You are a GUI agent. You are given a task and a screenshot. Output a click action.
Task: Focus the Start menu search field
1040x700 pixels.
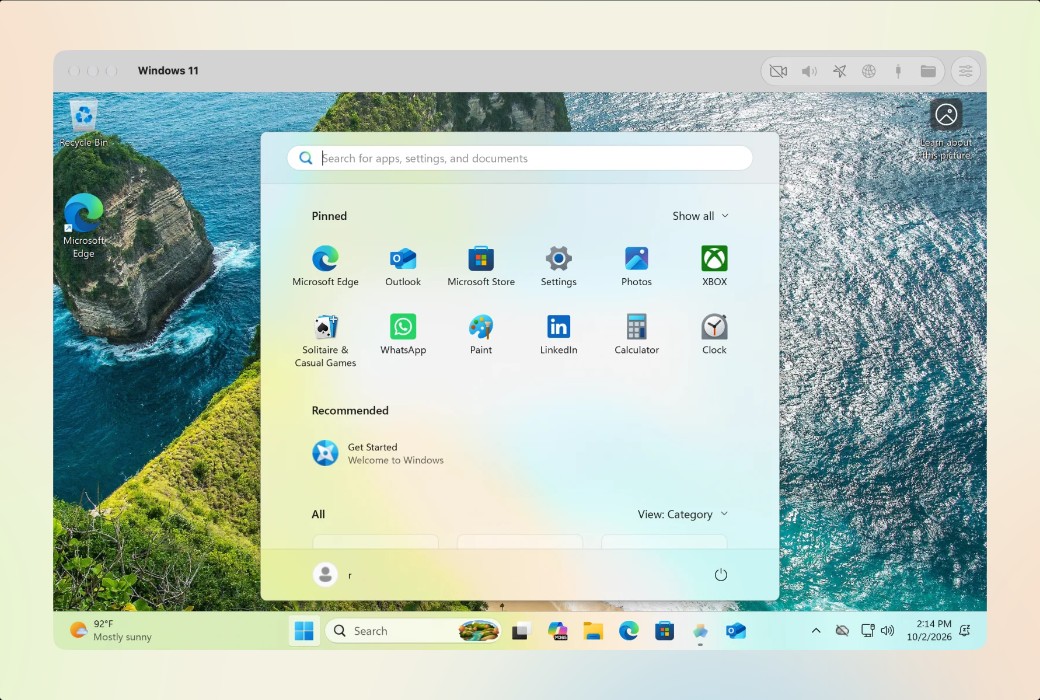point(520,158)
